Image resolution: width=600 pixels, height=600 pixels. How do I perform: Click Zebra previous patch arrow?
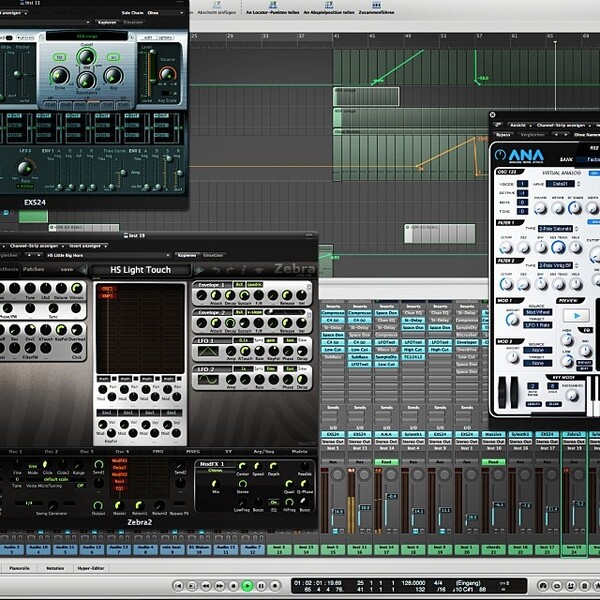click(83, 270)
